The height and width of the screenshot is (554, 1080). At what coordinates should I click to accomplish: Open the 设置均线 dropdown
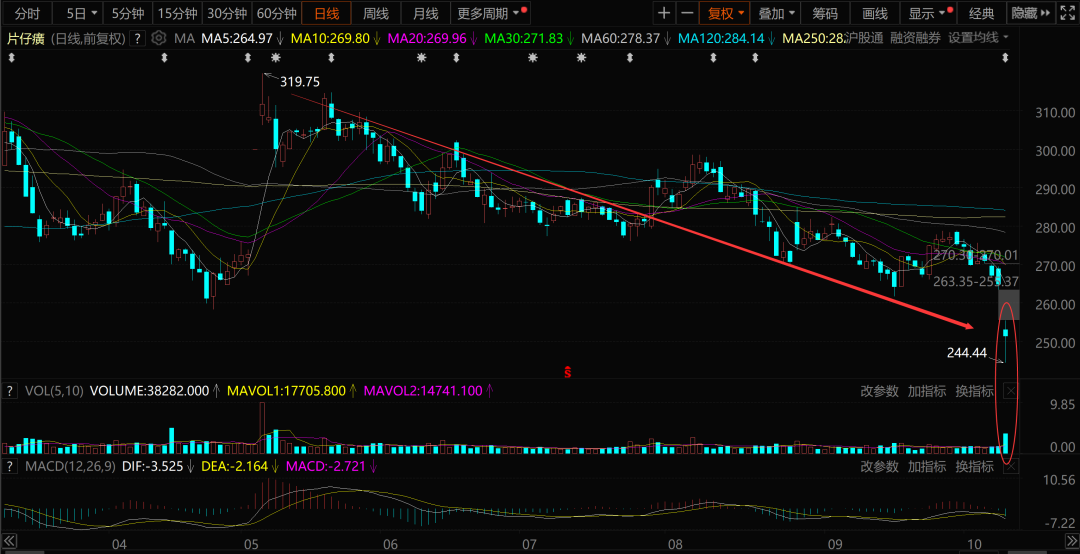pos(978,38)
